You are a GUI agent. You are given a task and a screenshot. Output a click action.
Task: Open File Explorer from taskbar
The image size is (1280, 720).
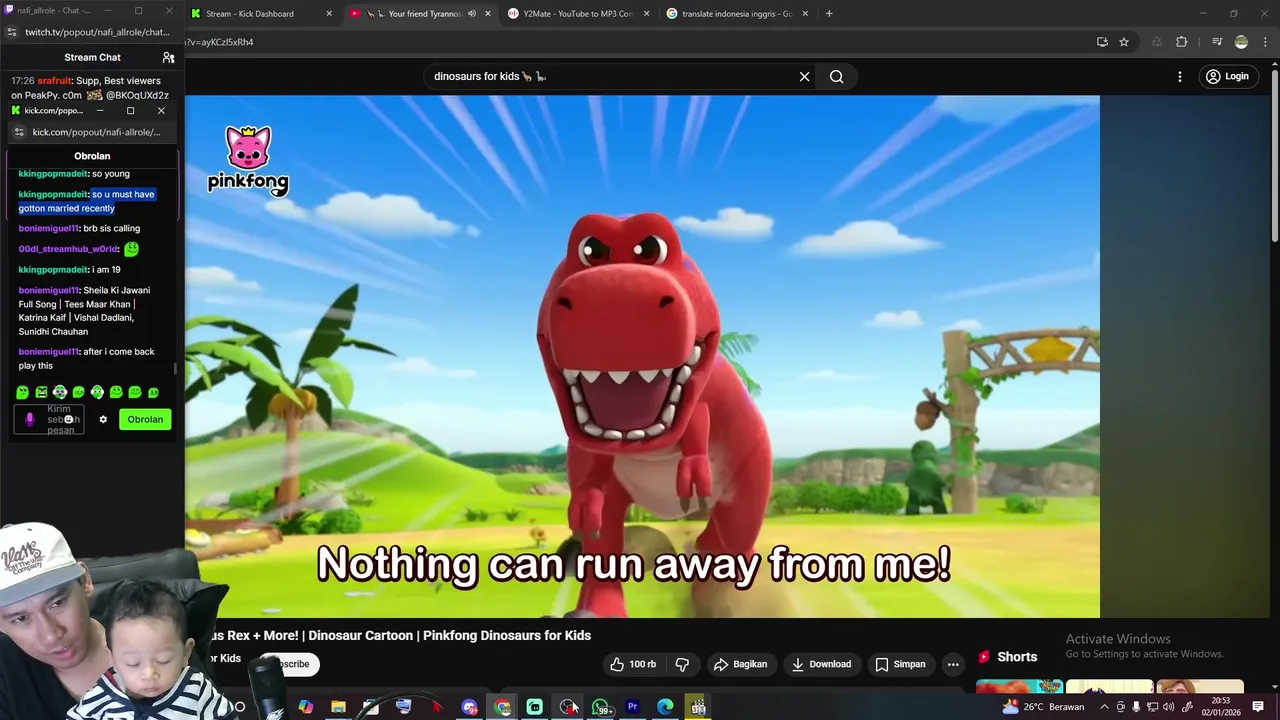[x=338, y=707]
